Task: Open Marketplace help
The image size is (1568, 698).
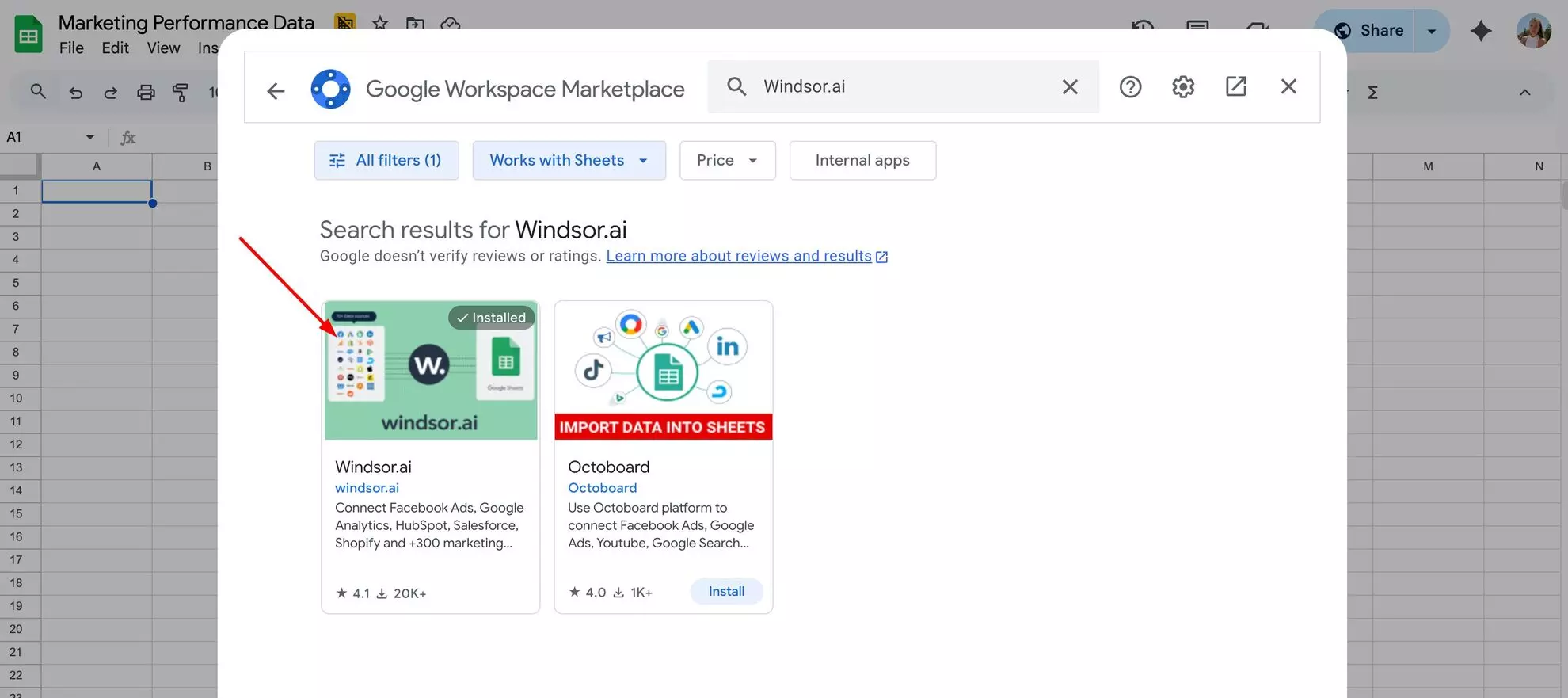Action: (1130, 86)
